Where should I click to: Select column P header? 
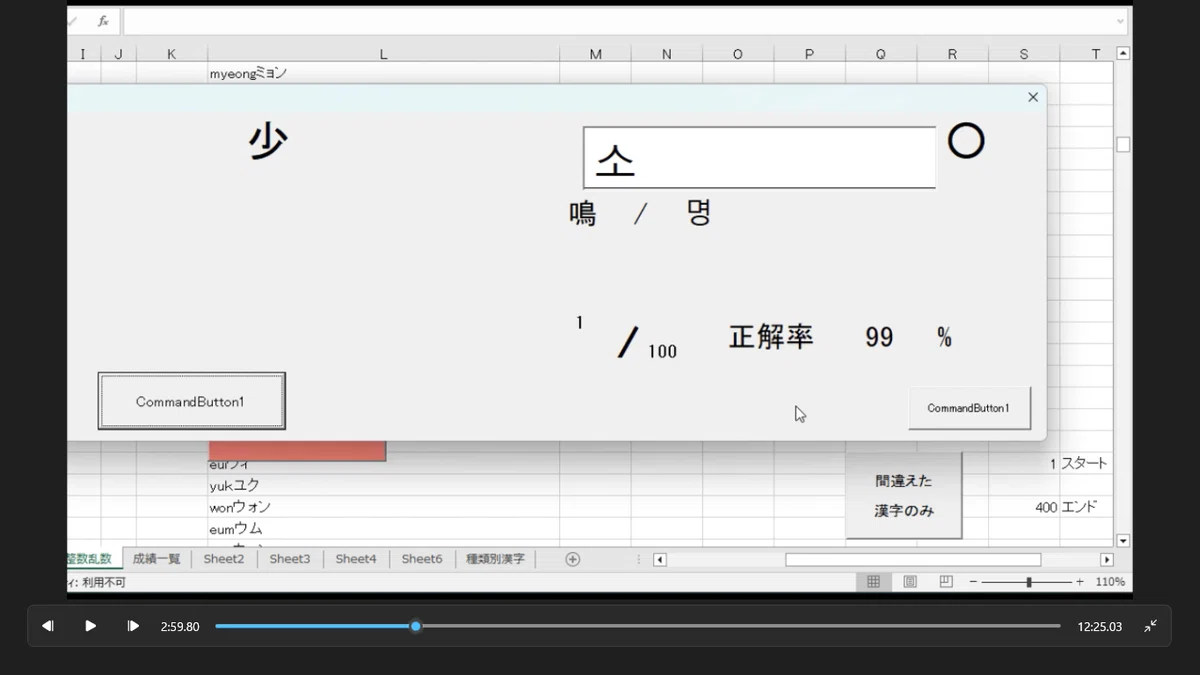pos(810,54)
